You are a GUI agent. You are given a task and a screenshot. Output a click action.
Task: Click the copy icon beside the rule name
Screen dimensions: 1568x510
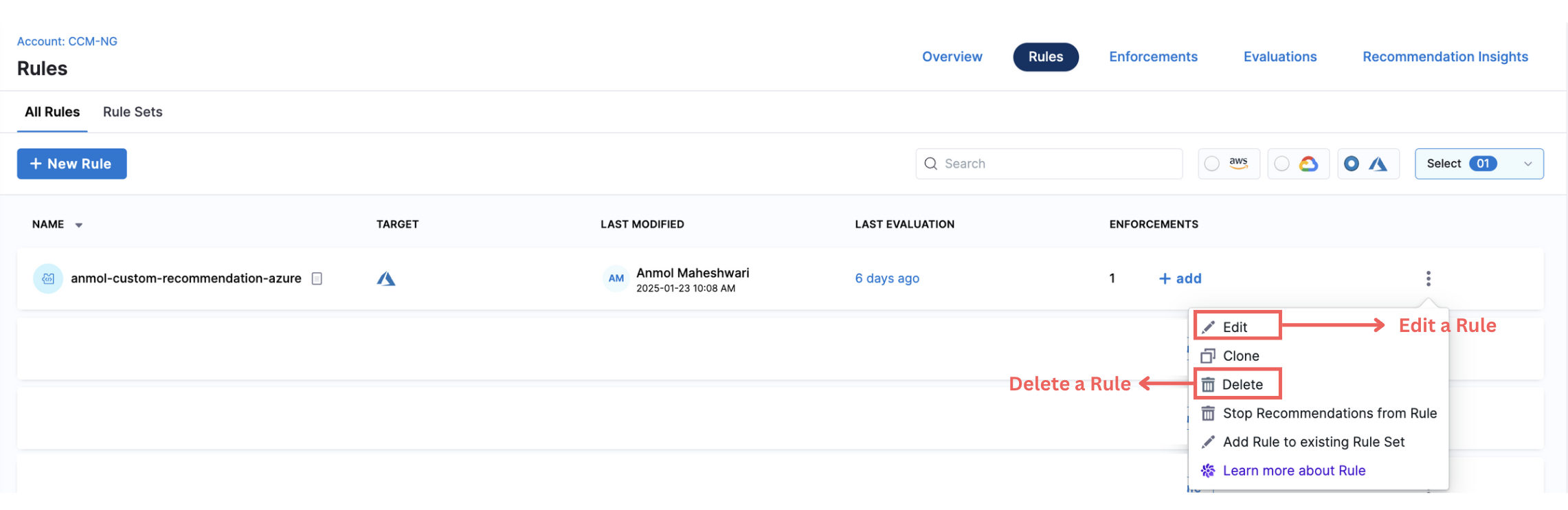[317, 278]
